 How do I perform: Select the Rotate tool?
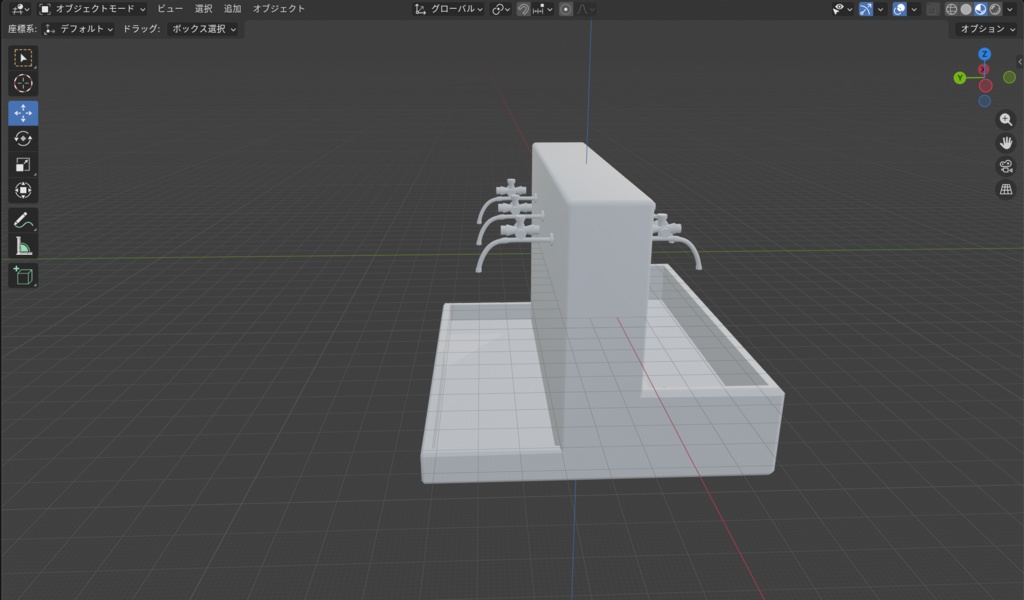(x=23, y=138)
